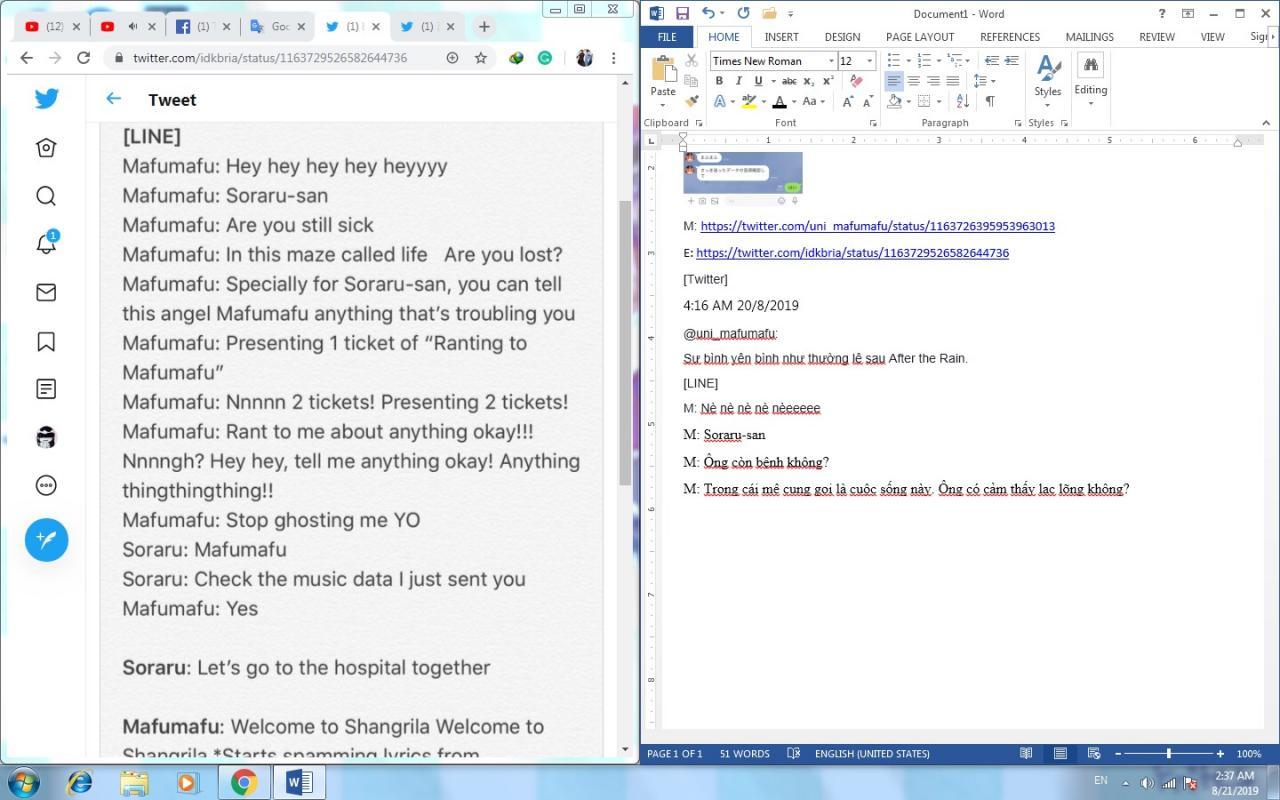Switch to Web Layout view in Word
The image size is (1280, 800).
point(1094,753)
